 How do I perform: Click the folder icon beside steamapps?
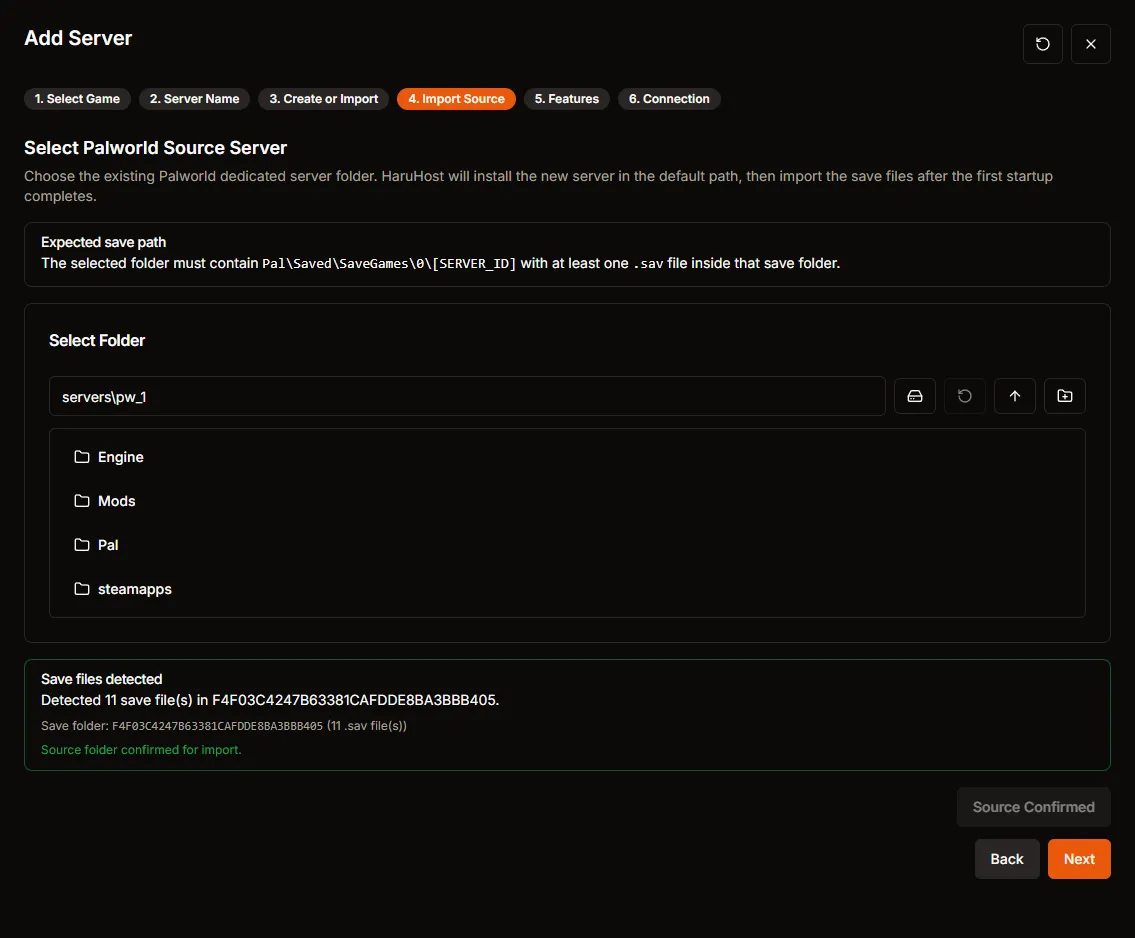81,589
